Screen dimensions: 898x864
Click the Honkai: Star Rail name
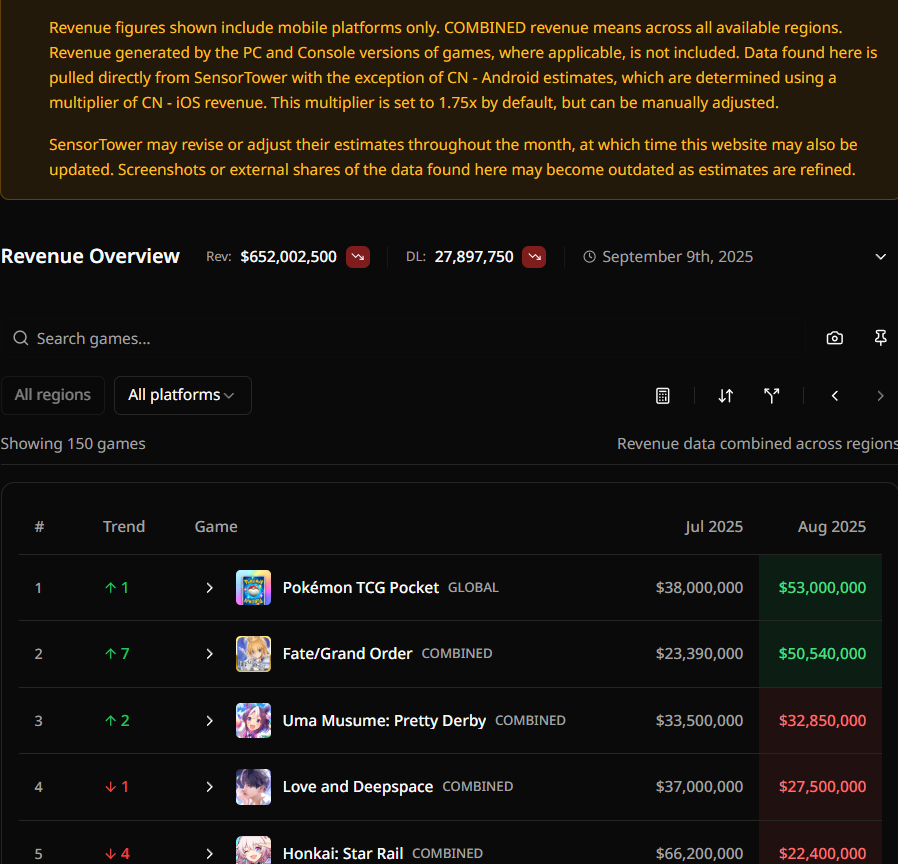coord(343,854)
